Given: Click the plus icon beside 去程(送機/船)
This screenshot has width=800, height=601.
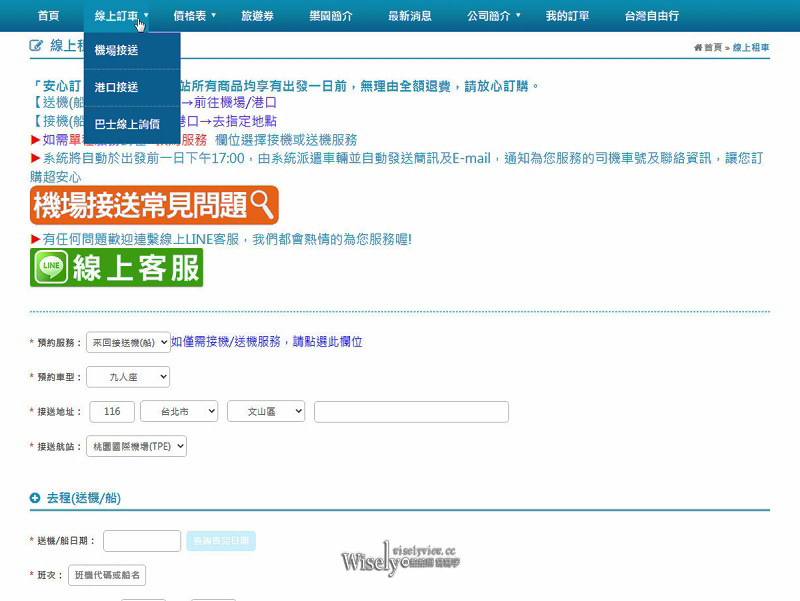Looking at the screenshot, I should pyautogui.click(x=35, y=498).
